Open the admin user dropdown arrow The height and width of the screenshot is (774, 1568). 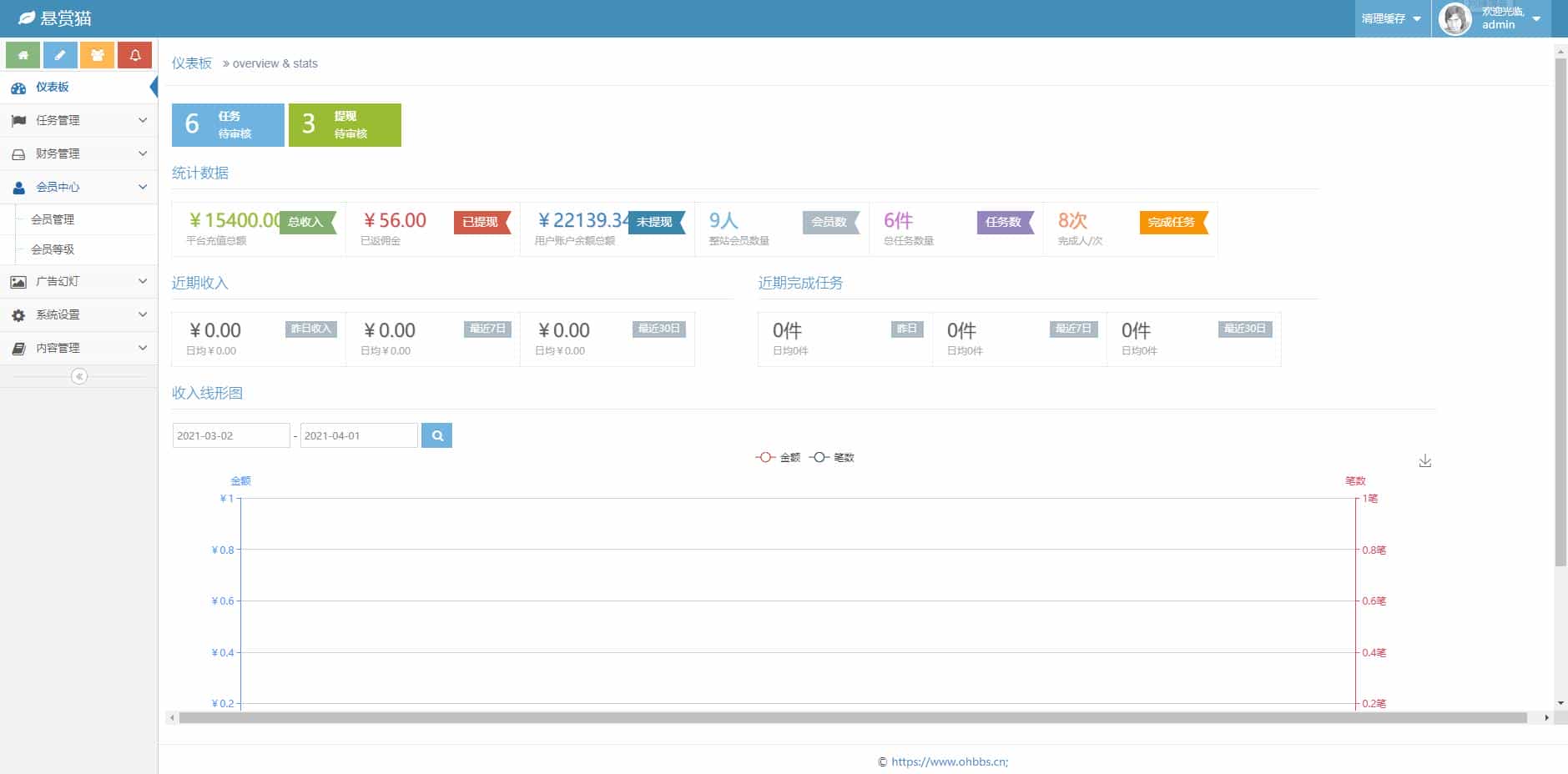click(x=1536, y=18)
